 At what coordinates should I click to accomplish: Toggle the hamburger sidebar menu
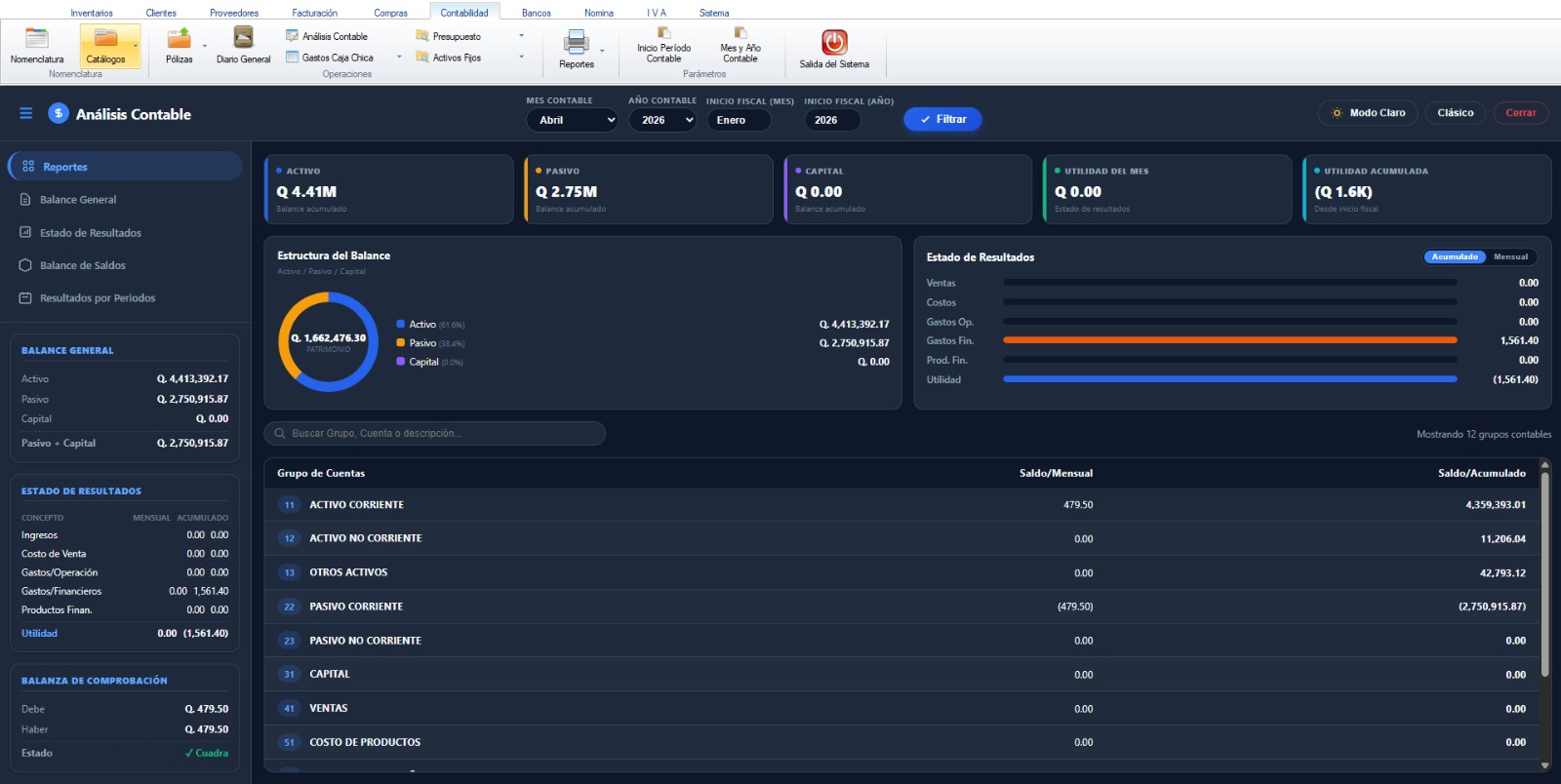(26, 114)
